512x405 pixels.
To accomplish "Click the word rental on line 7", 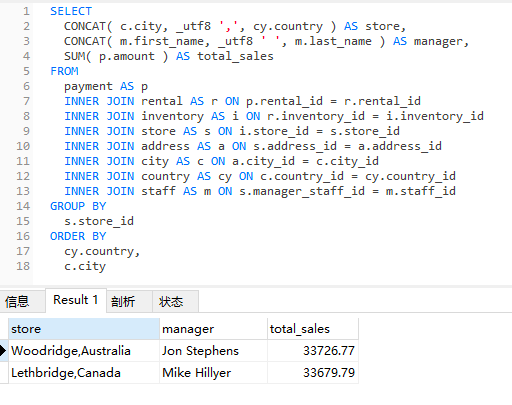I will (x=162, y=101).
